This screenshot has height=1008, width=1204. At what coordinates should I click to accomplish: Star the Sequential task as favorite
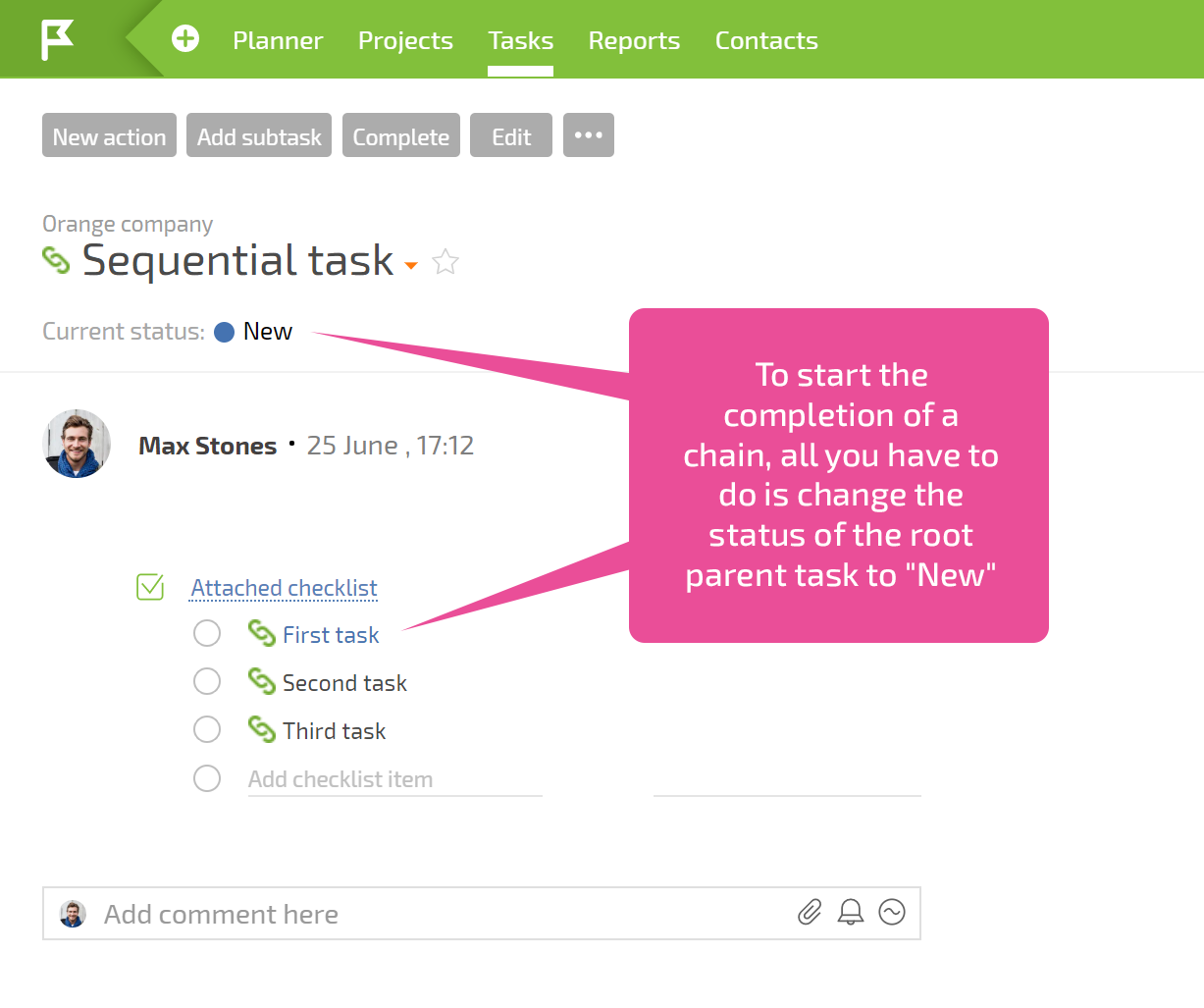[x=445, y=262]
